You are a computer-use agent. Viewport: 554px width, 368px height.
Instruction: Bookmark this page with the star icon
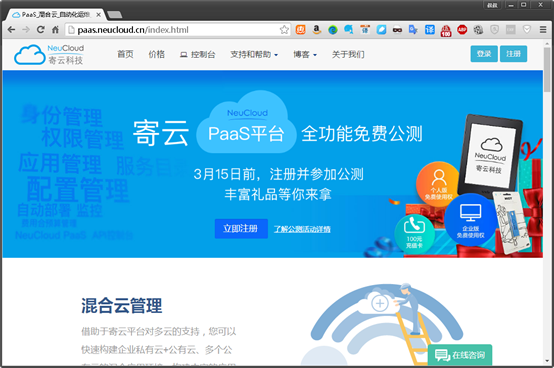[284, 30]
